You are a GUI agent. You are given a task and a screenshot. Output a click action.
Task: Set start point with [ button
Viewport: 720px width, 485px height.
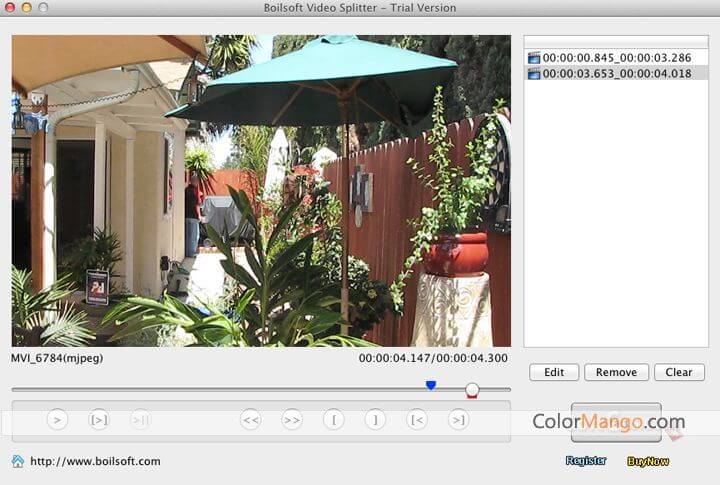(334, 420)
